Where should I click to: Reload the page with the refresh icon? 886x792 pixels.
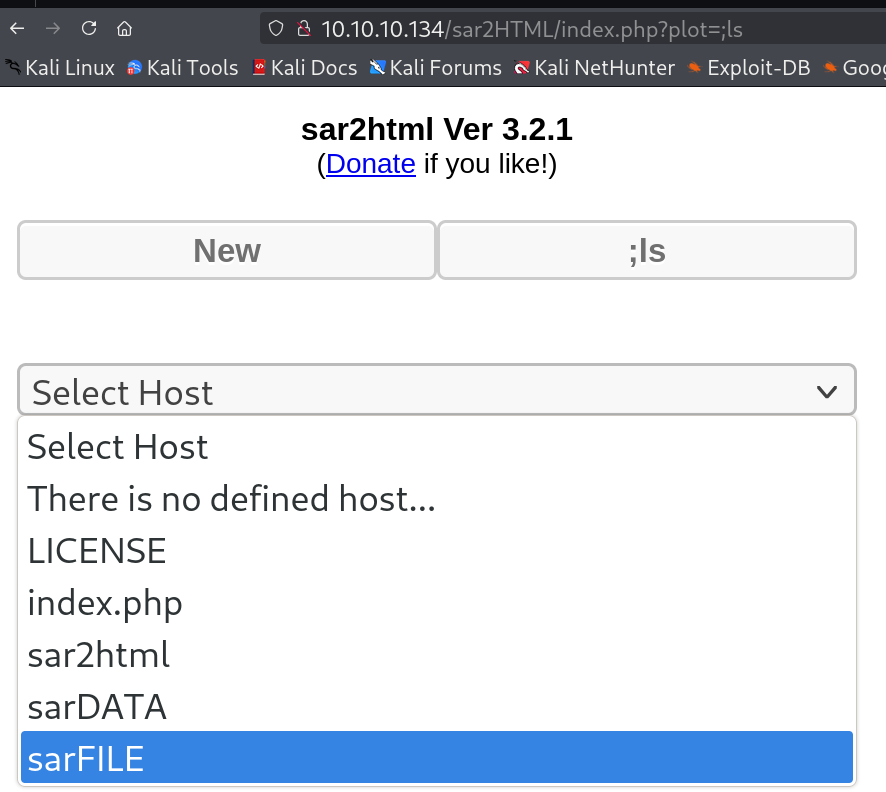pyautogui.click(x=89, y=28)
